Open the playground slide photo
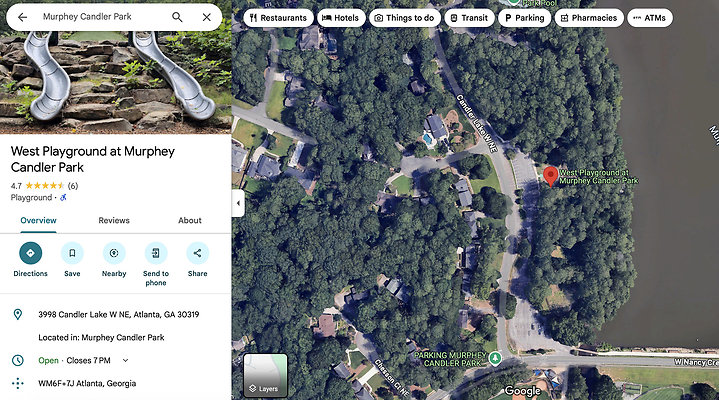719x400 pixels. [x=116, y=83]
